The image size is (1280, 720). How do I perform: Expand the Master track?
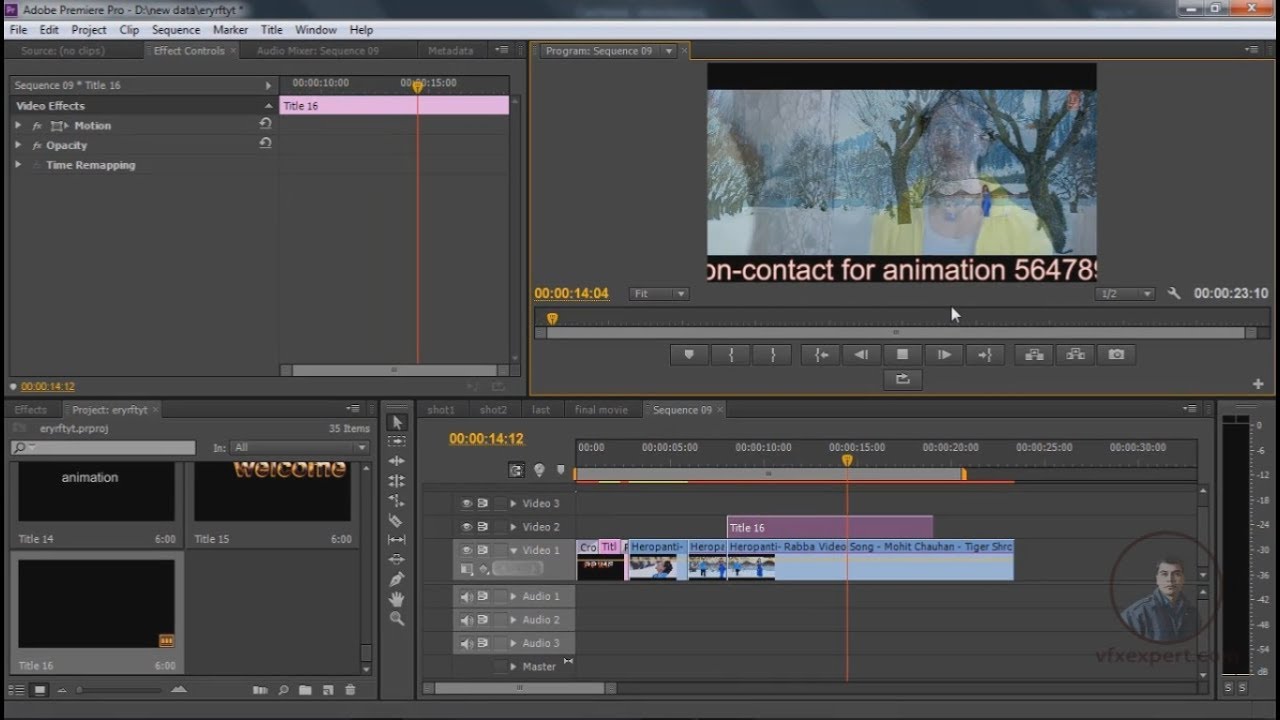pyautogui.click(x=514, y=667)
